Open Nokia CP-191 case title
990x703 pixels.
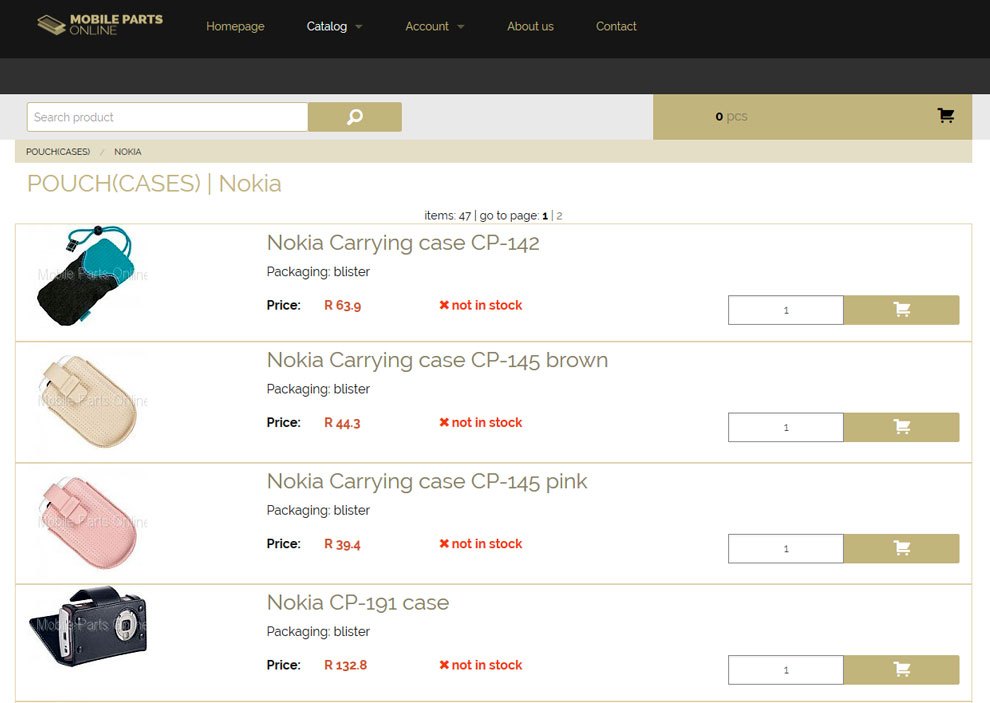click(x=357, y=603)
